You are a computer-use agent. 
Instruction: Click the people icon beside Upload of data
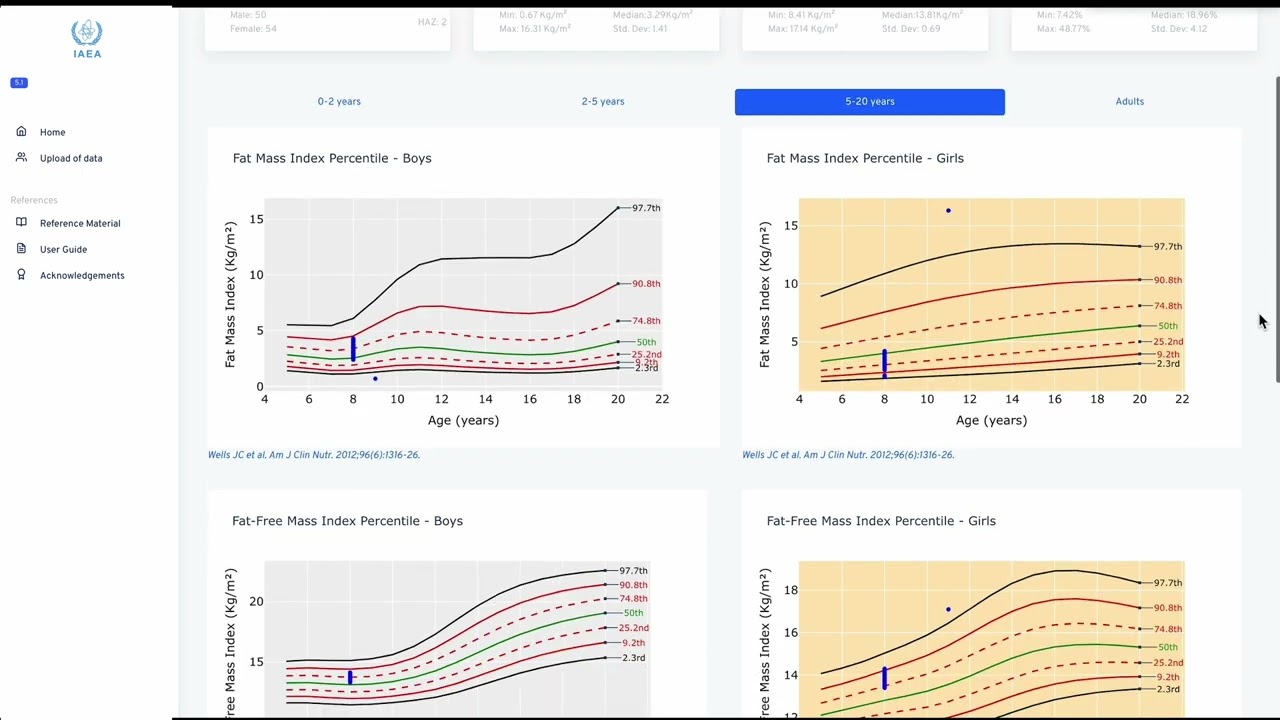21,157
